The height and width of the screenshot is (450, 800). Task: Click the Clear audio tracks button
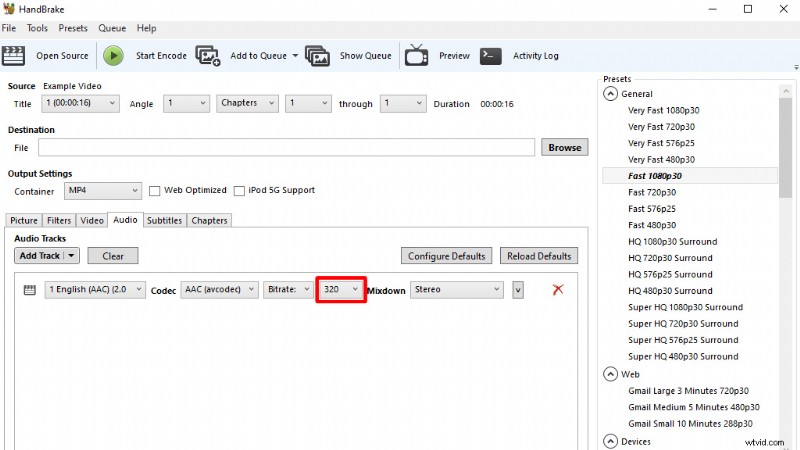[x=113, y=256]
